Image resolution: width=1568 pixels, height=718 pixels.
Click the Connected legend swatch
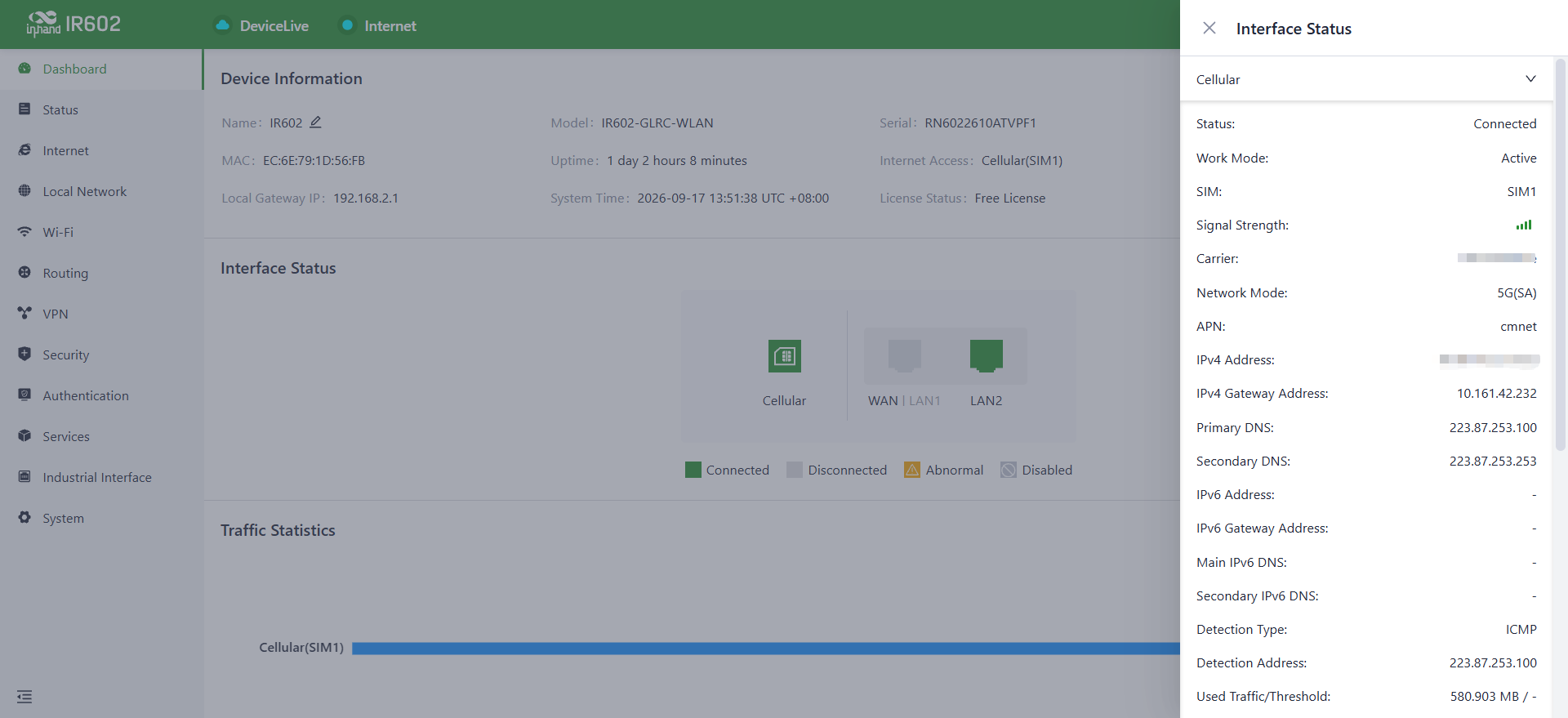point(693,470)
